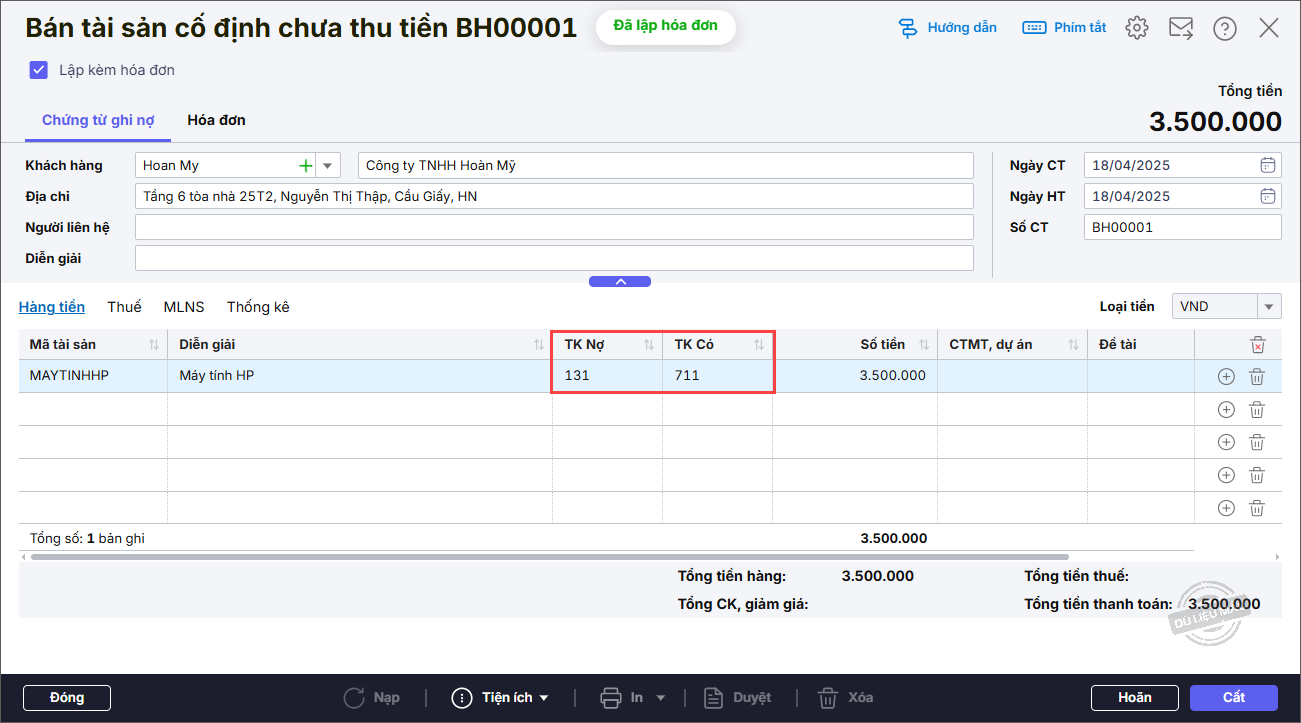Click the Đề tài column header
The image size is (1301, 723).
click(x=1141, y=345)
